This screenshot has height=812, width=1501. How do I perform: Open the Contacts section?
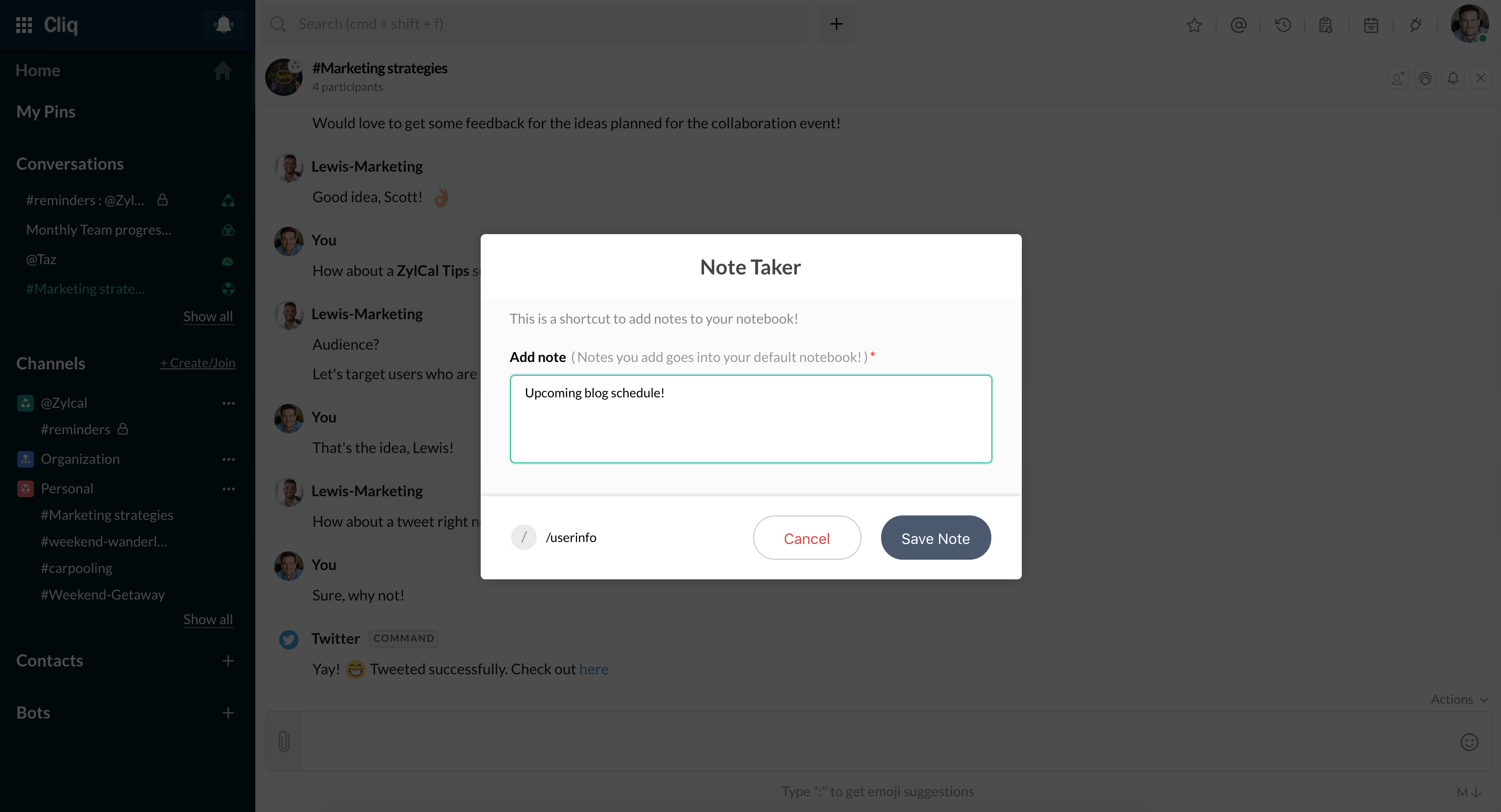click(x=50, y=660)
